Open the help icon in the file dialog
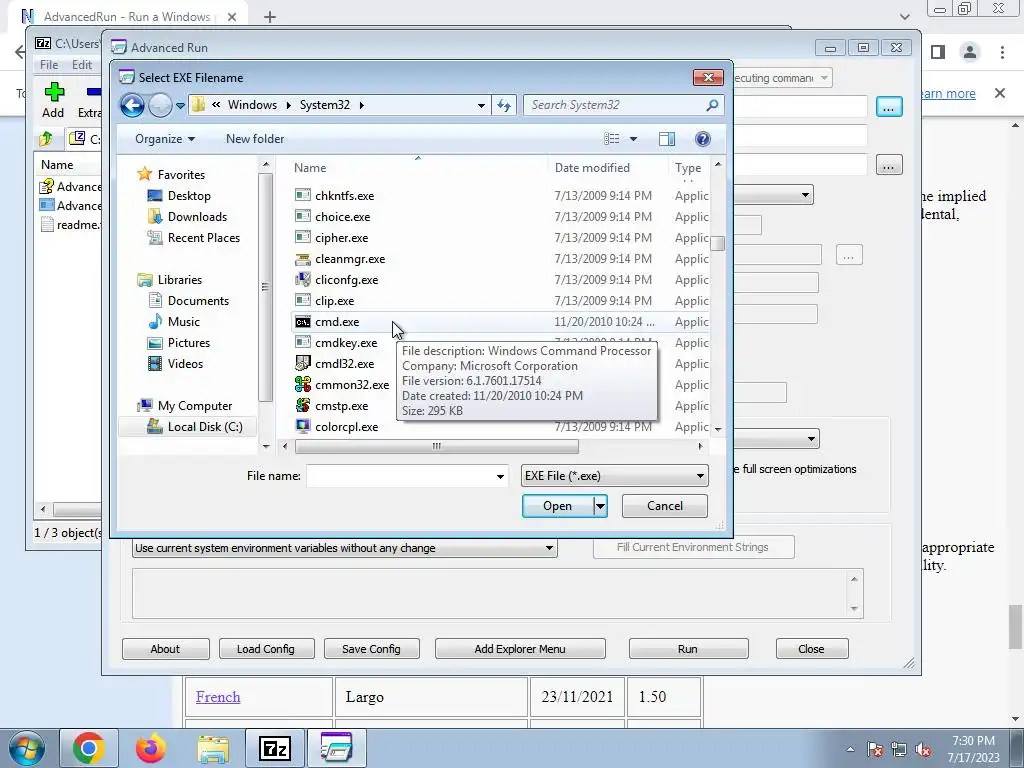1024x768 pixels. click(x=703, y=138)
